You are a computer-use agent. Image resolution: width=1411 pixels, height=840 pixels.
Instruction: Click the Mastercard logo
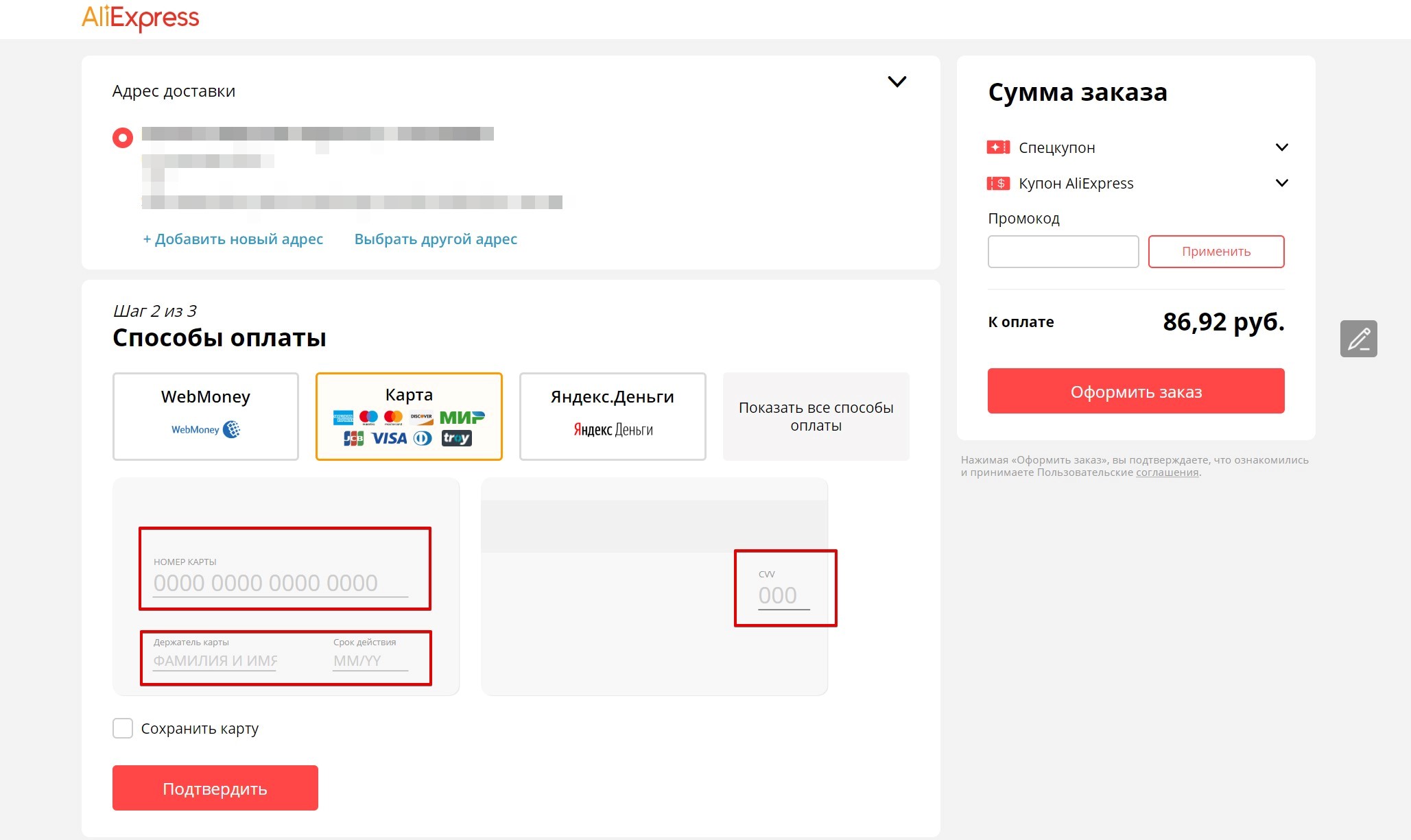click(x=393, y=417)
